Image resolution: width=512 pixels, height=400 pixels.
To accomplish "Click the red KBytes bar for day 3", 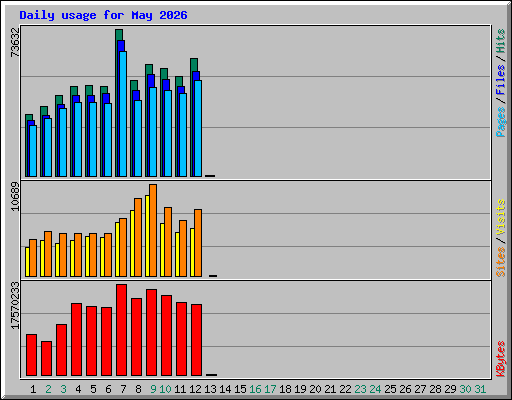I will click(x=61, y=350).
